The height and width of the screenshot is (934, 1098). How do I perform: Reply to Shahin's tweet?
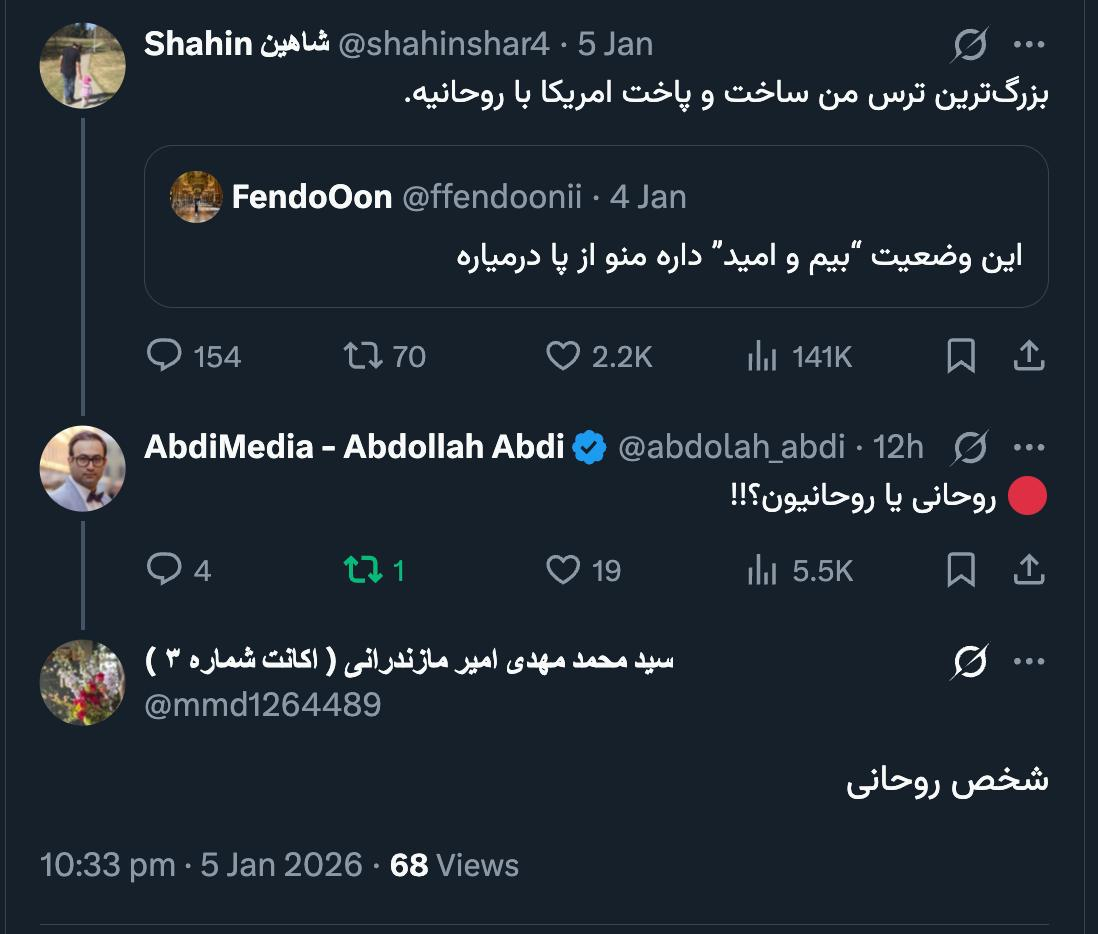tap(163, 356)
